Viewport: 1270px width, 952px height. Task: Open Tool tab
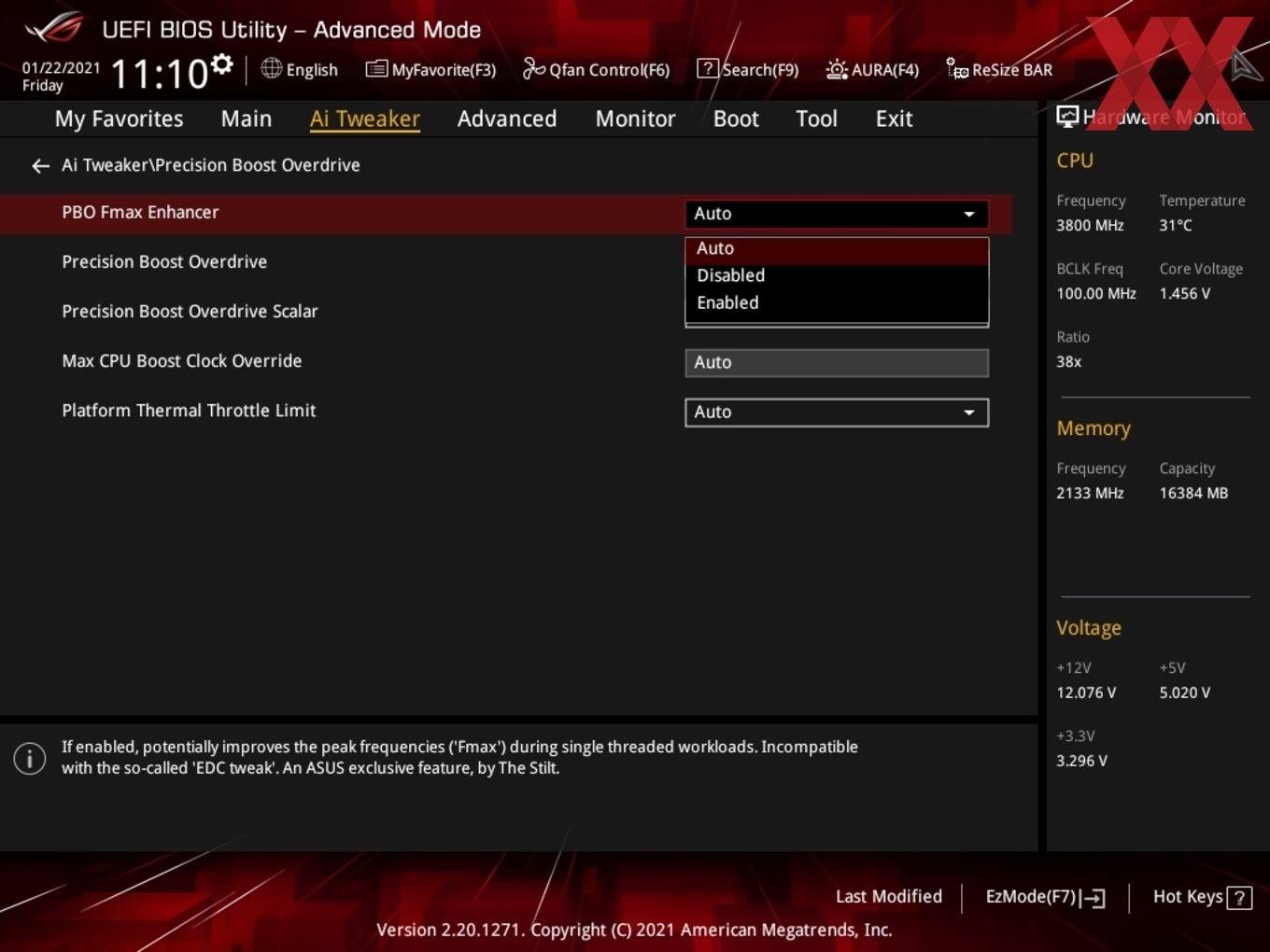(816, 119)
